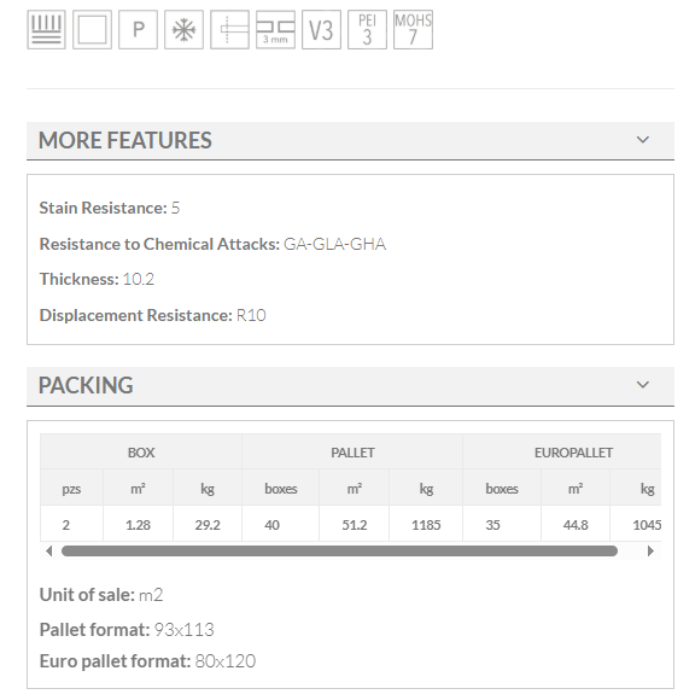The height and width of the screenshot is (700, 700).
Task: Click the underfloor heating icon
Action: pyautogui.click(x=45, y=30)
